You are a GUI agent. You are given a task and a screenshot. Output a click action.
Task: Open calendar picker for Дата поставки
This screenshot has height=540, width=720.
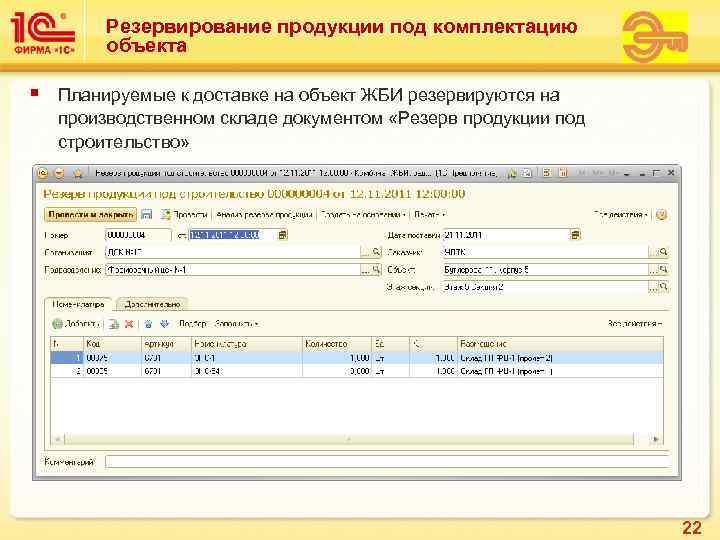coord(575,235)
